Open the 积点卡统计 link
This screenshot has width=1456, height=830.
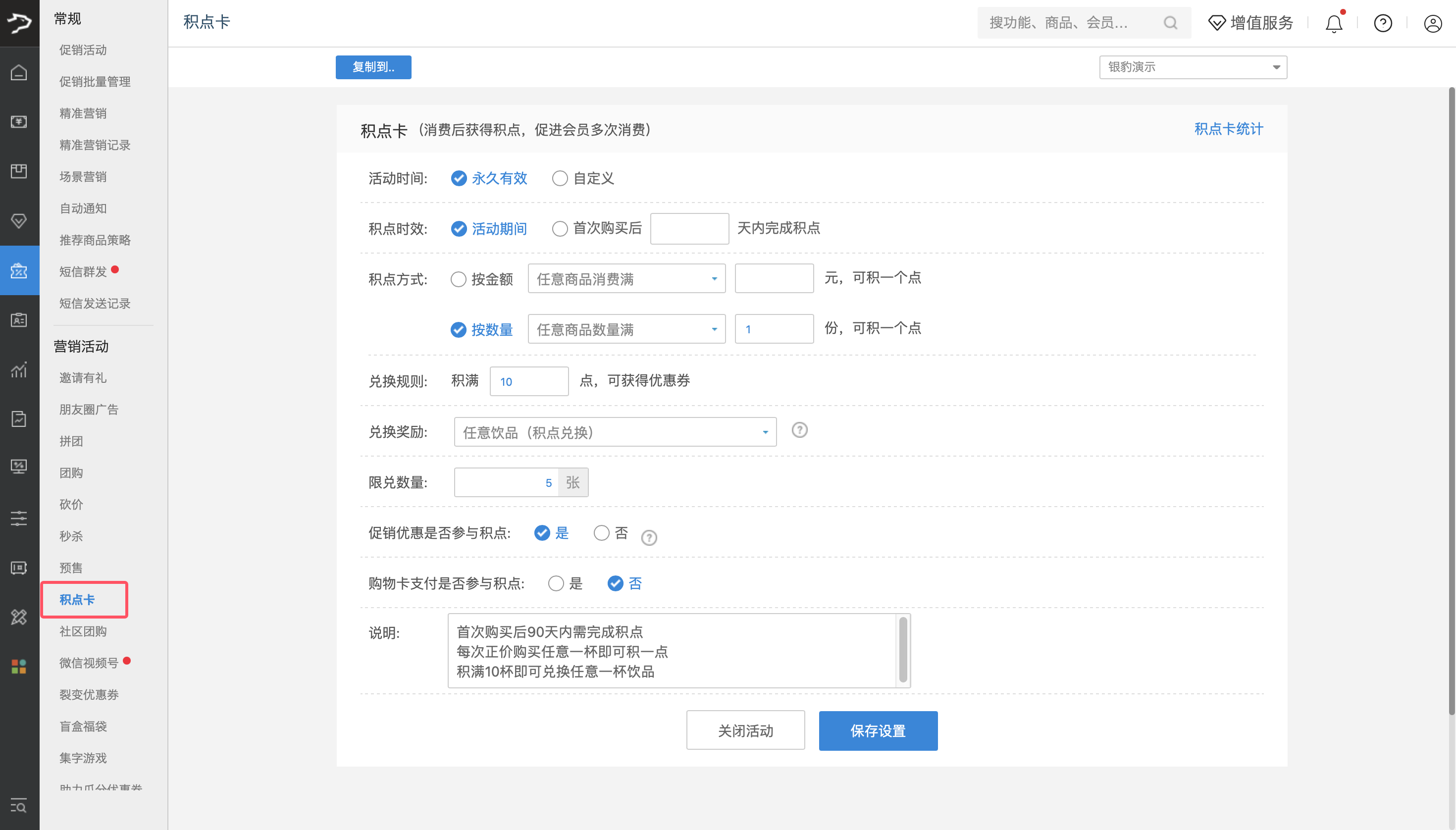(1228, 129)
